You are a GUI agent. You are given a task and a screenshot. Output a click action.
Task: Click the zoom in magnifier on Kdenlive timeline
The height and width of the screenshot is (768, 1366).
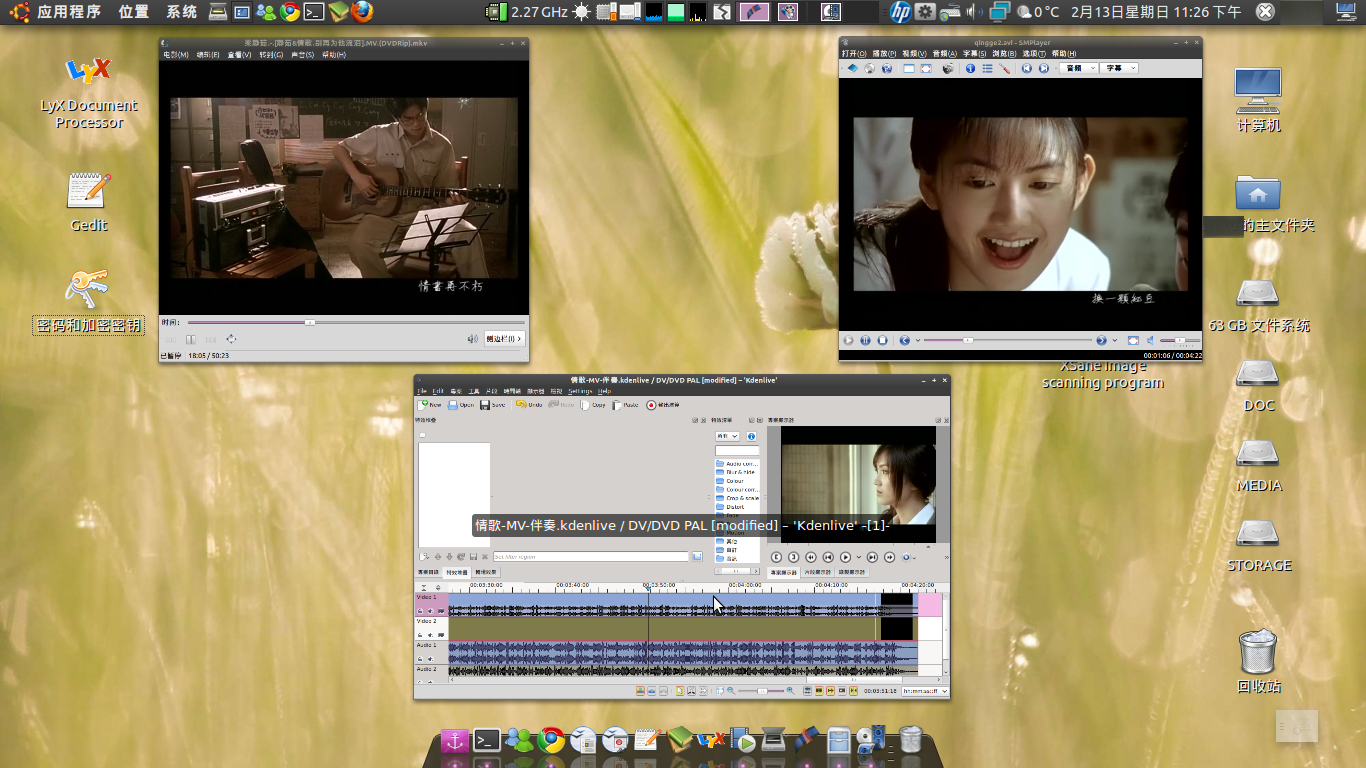tap(791, 691)
